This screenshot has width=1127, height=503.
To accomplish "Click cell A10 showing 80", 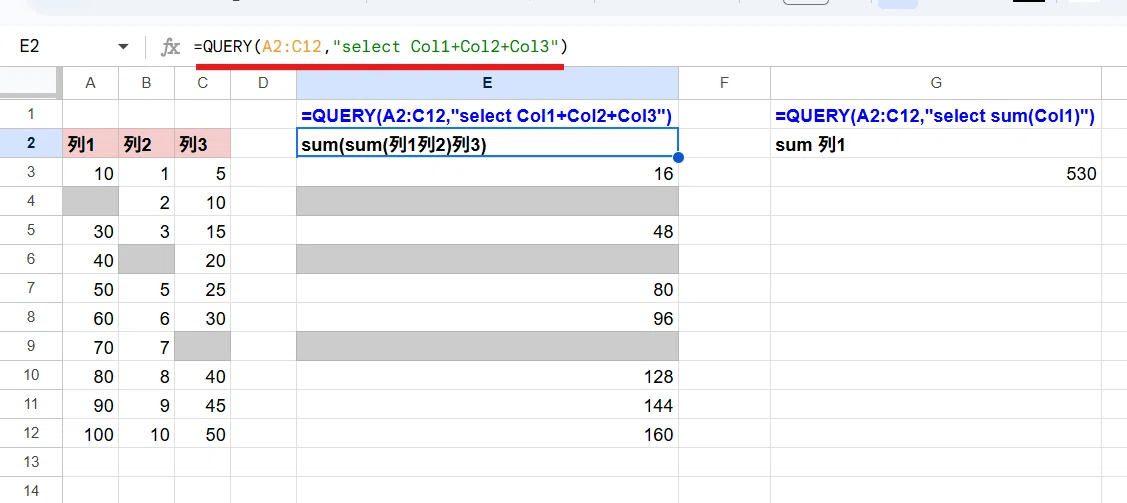I will coord(91,376).
